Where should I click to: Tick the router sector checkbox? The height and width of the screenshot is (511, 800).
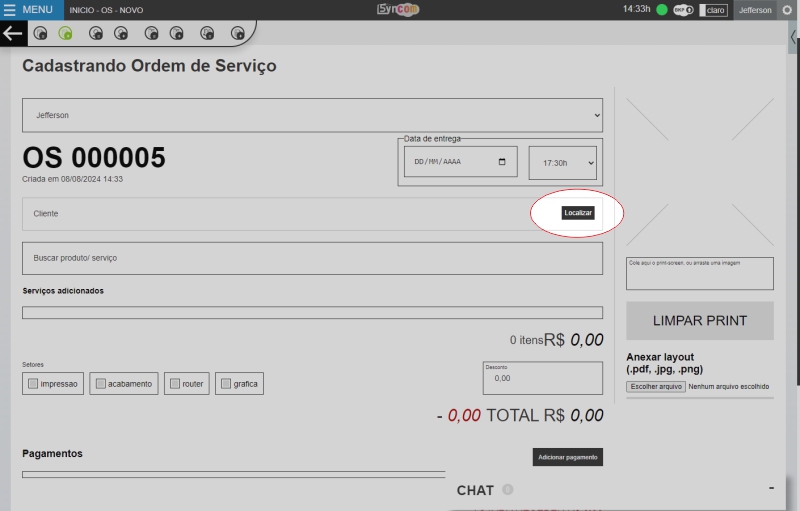174,383
